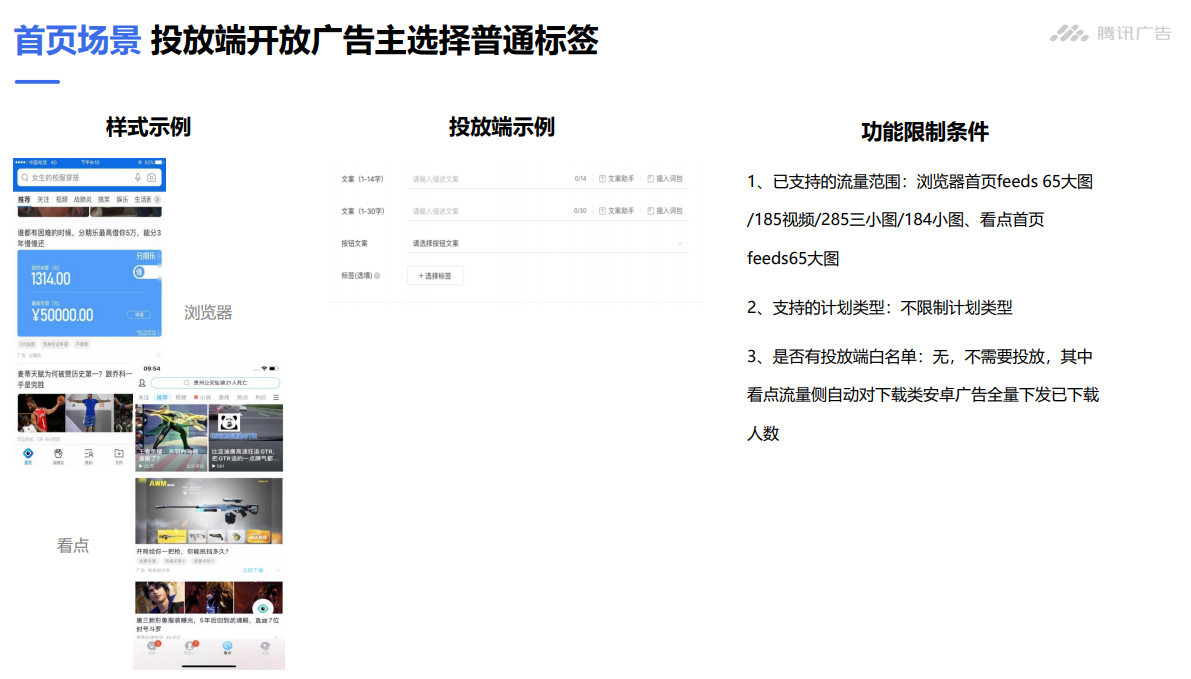Tap the camera icon in the browser search bar
The width and height of the screenshot is (1191, 679).
point(150,177)
